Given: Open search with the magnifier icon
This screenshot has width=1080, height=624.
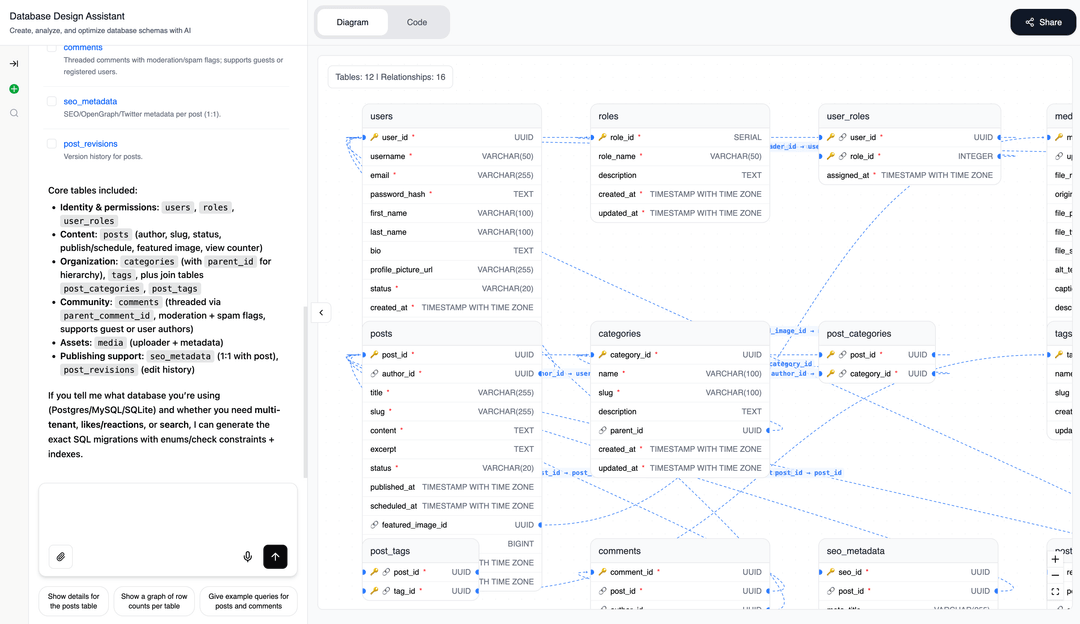Looking at the screenshot, I should tap(14, 113).
